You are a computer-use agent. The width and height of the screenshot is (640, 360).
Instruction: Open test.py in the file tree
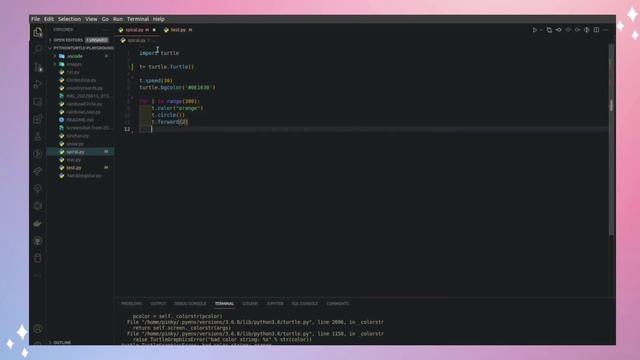80,168
